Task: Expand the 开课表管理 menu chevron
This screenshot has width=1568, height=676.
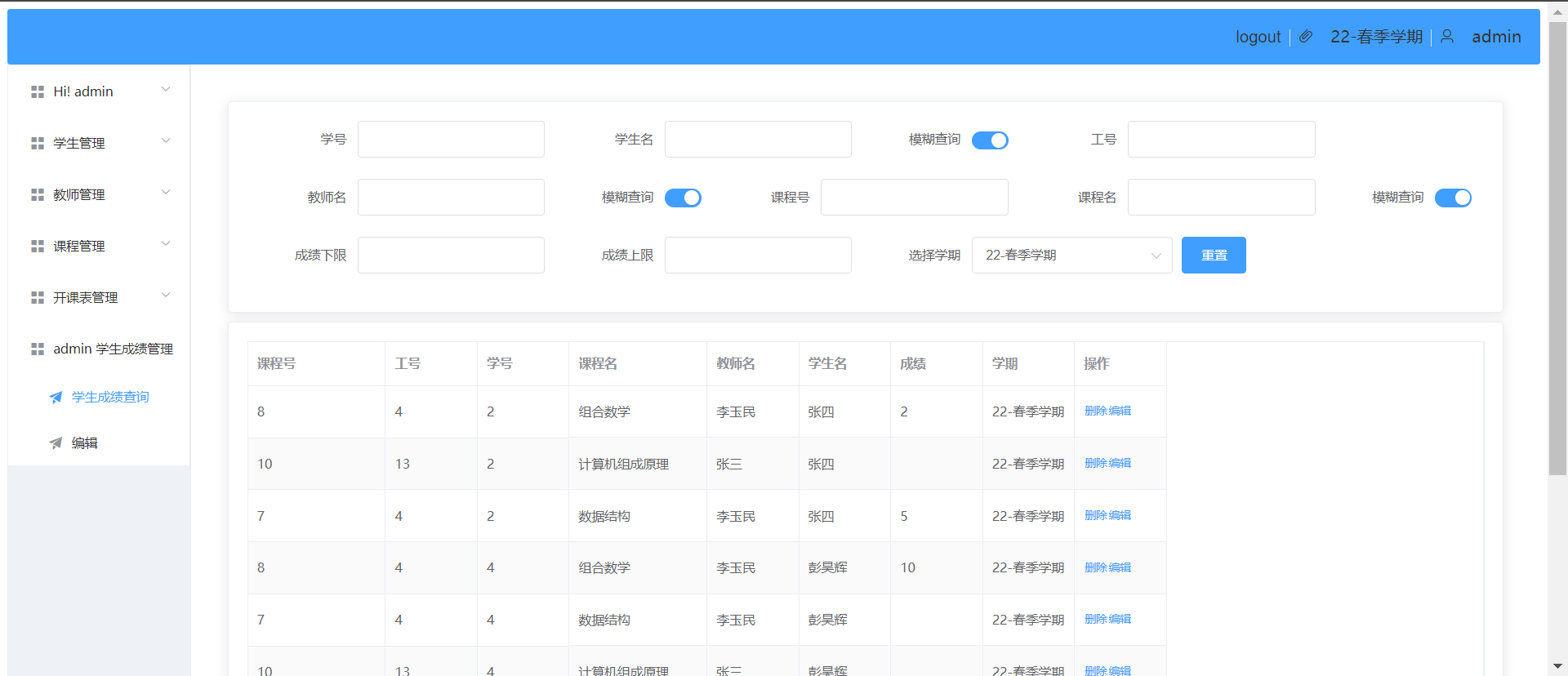Action: coord(166,296)
